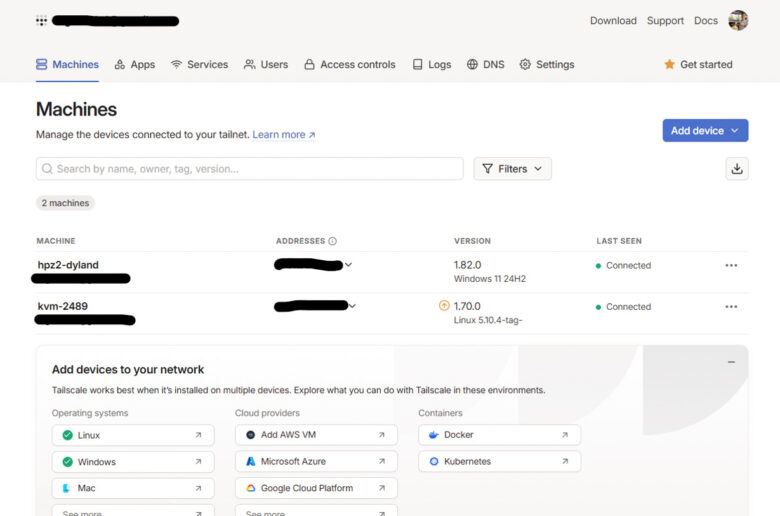Click the Get started star icon
This screenshot has height=516, width=780.
[670, 65]
